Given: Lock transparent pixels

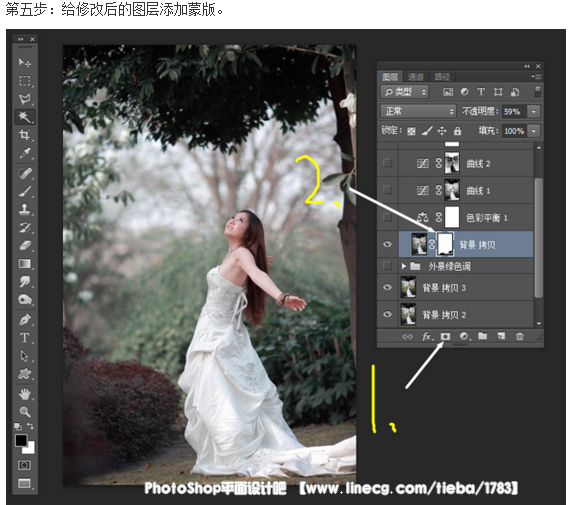Looking at the screenshot, I should point(411,131).
